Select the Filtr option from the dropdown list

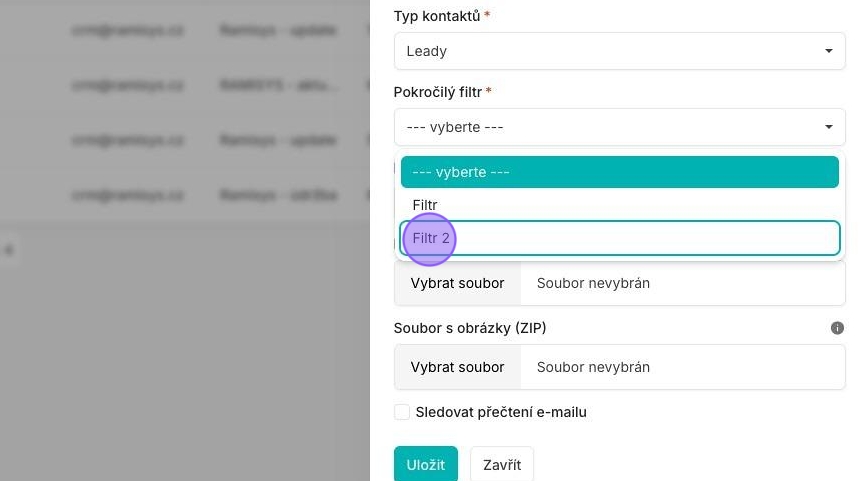[619, 205]
